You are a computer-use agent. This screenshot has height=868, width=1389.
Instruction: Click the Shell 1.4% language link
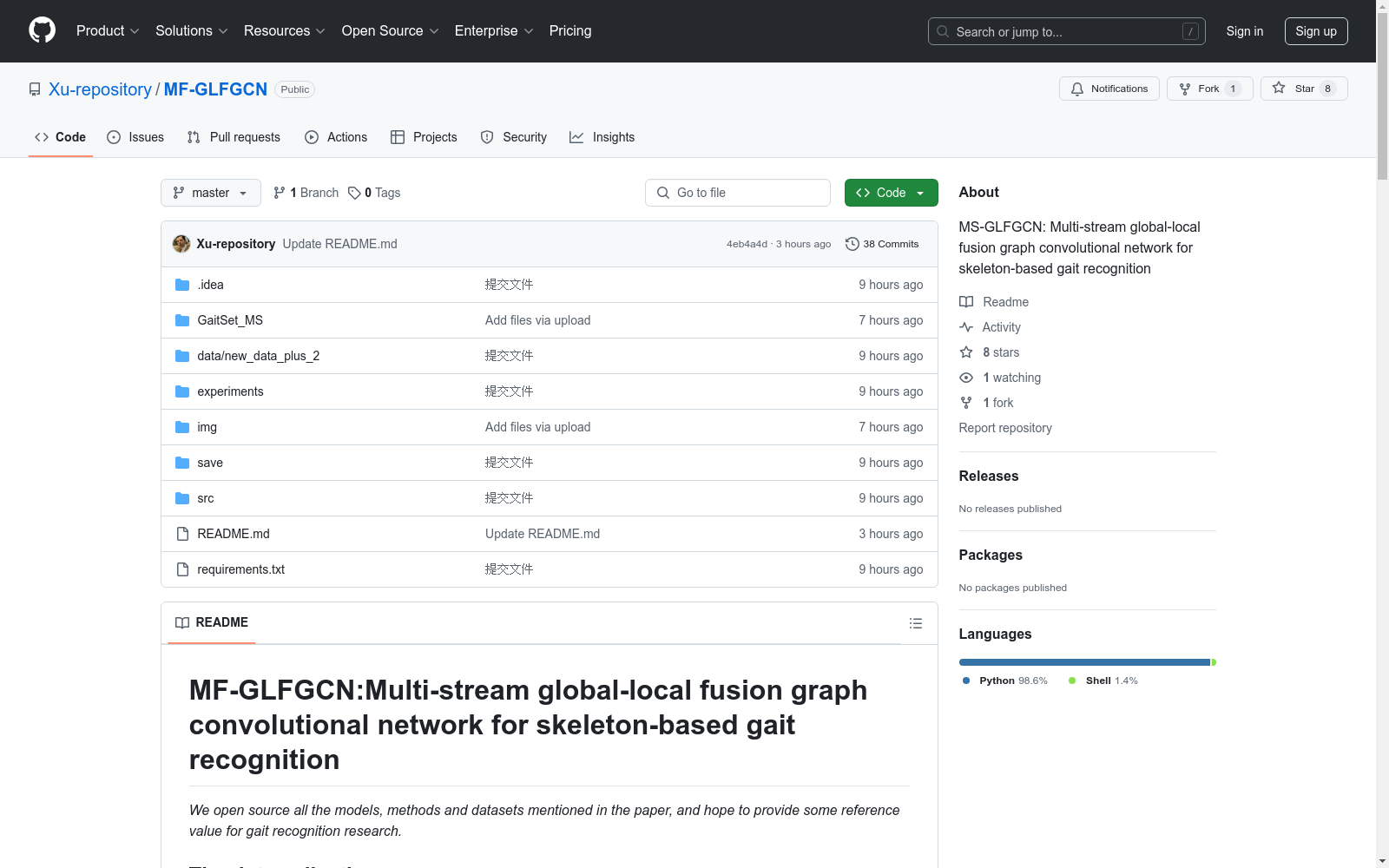point(1103,681)
